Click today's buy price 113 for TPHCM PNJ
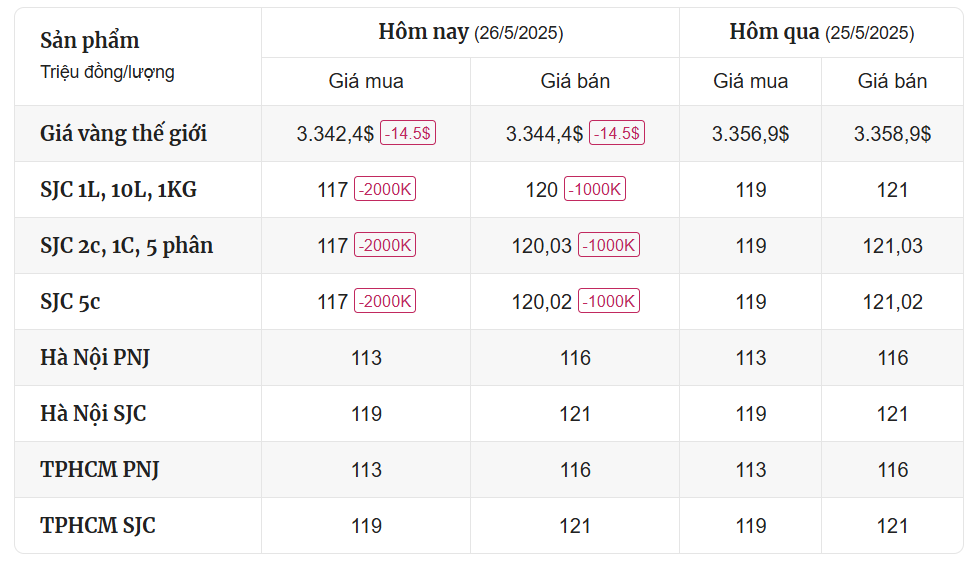Viewport: 973px width, 562px height. coord(366,470)
